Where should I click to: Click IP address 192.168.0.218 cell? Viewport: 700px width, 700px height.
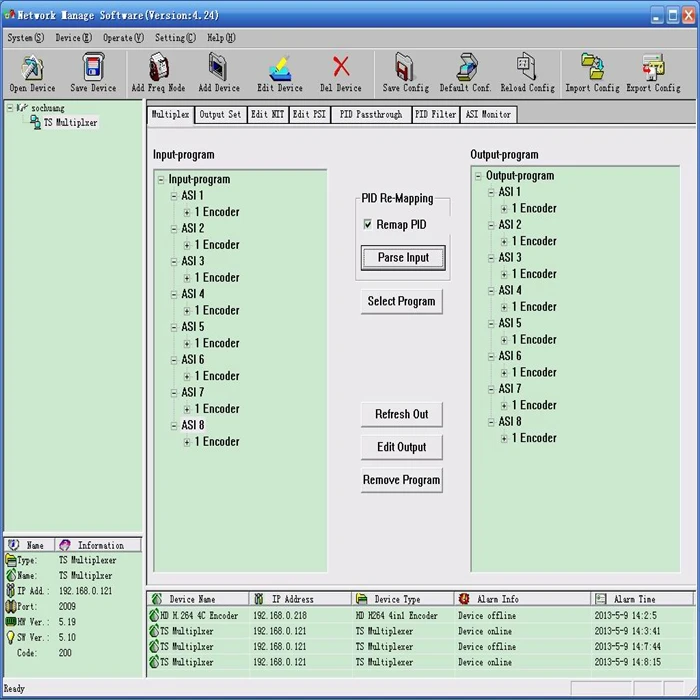coord(280,616)
